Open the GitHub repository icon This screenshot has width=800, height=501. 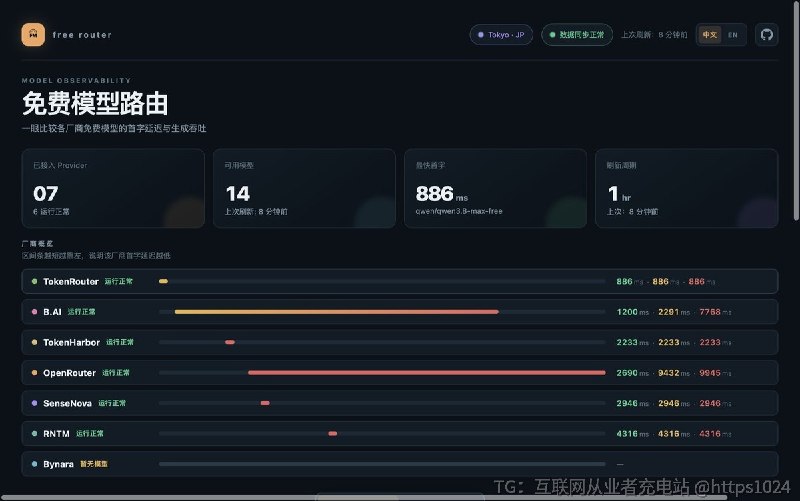click(766, 35)
